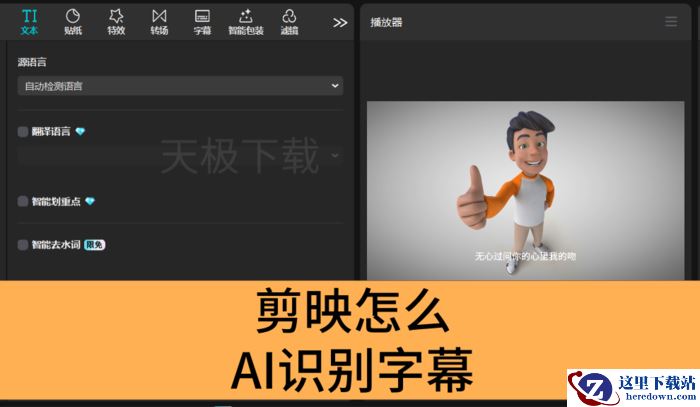Click the 限免 badge next to 智能去水词
The height and width of the screenshot is (407, 700).
(x=95, y=245)
